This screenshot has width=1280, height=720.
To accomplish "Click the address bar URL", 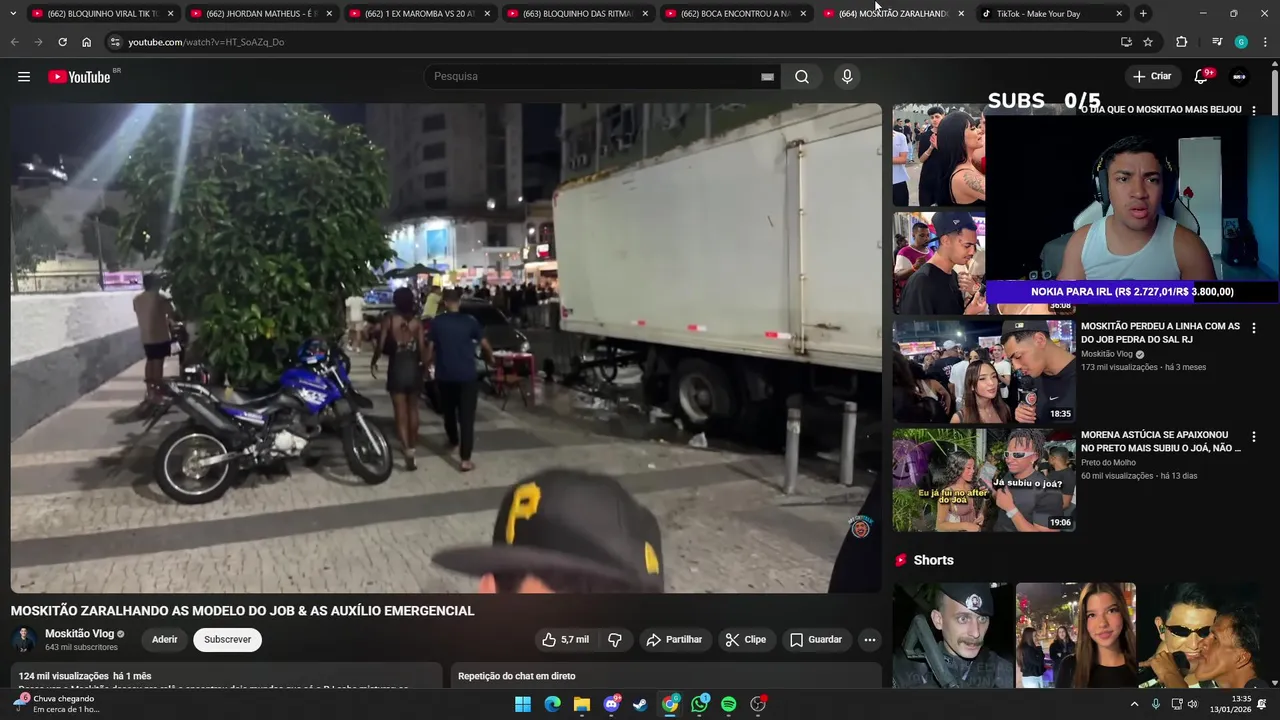I will click(x=206, y=42).
